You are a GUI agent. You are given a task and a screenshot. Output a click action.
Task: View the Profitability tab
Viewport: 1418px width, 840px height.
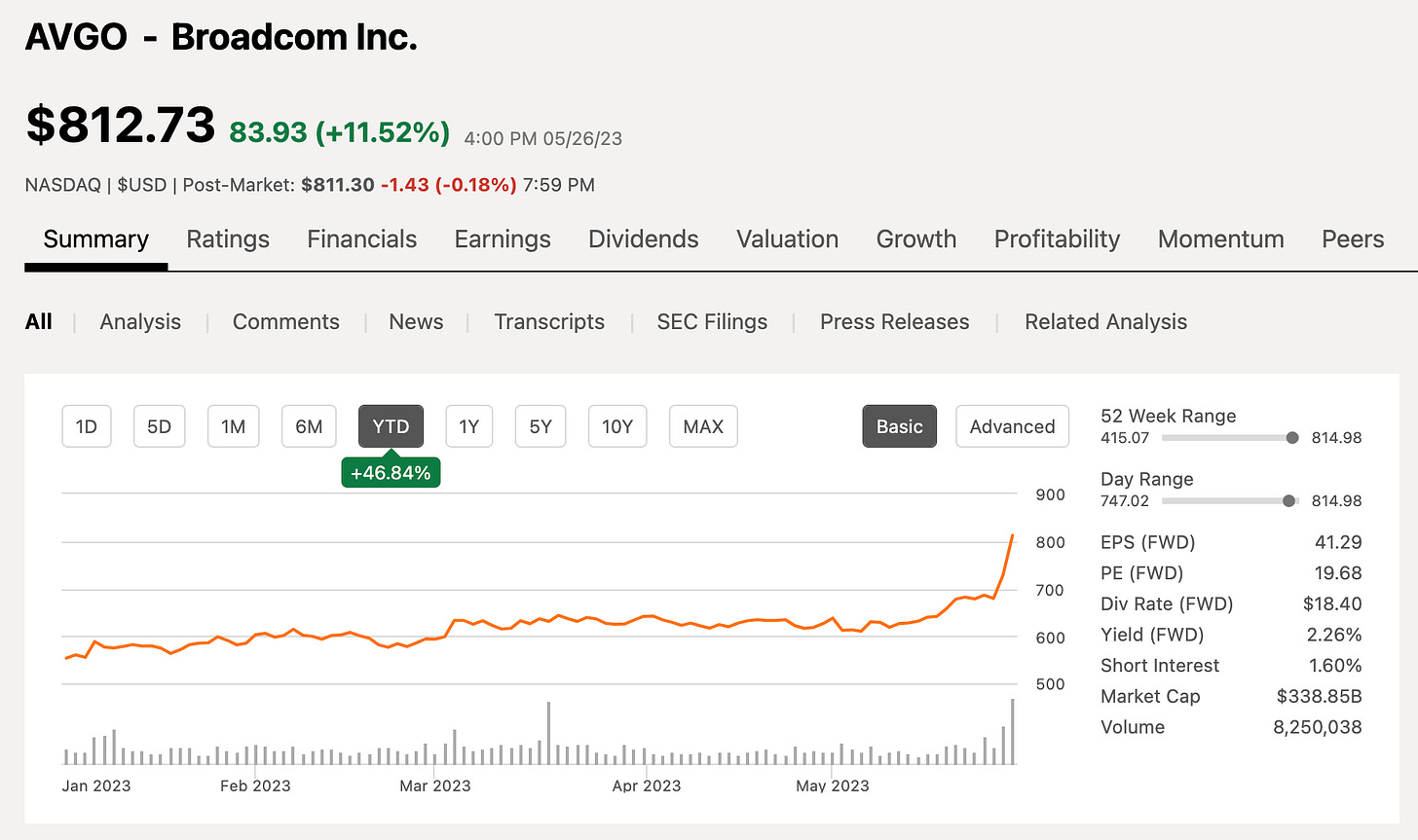point(1057,239)
